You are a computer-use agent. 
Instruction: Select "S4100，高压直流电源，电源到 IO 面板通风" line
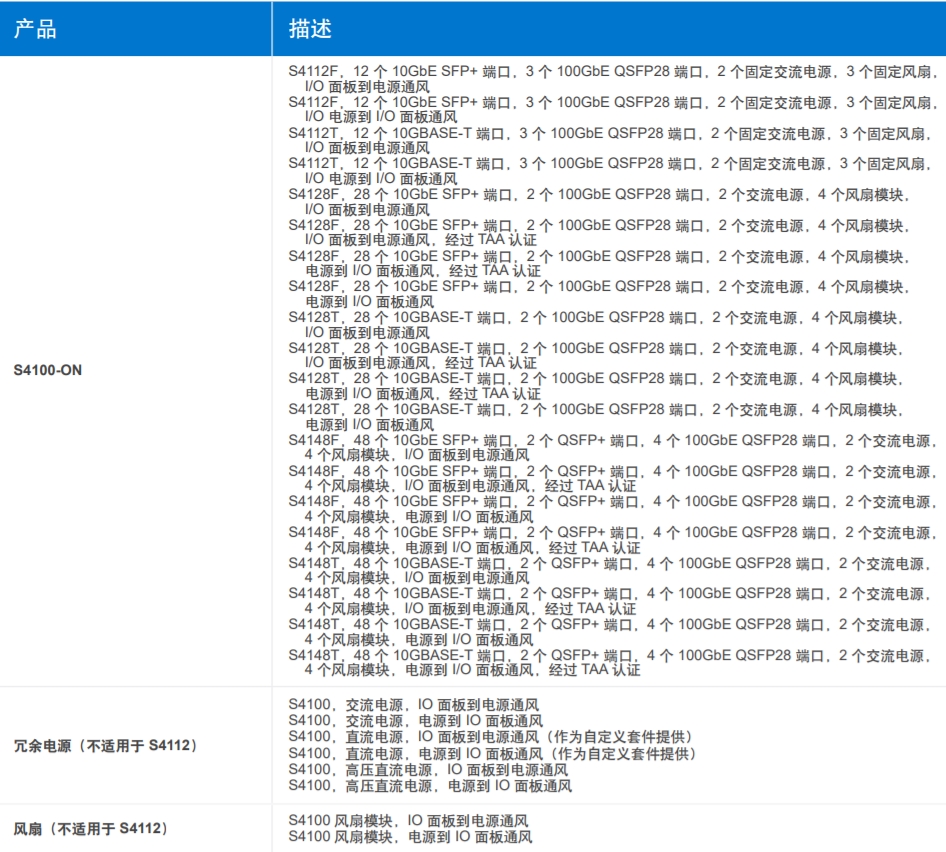click(428, 786)
